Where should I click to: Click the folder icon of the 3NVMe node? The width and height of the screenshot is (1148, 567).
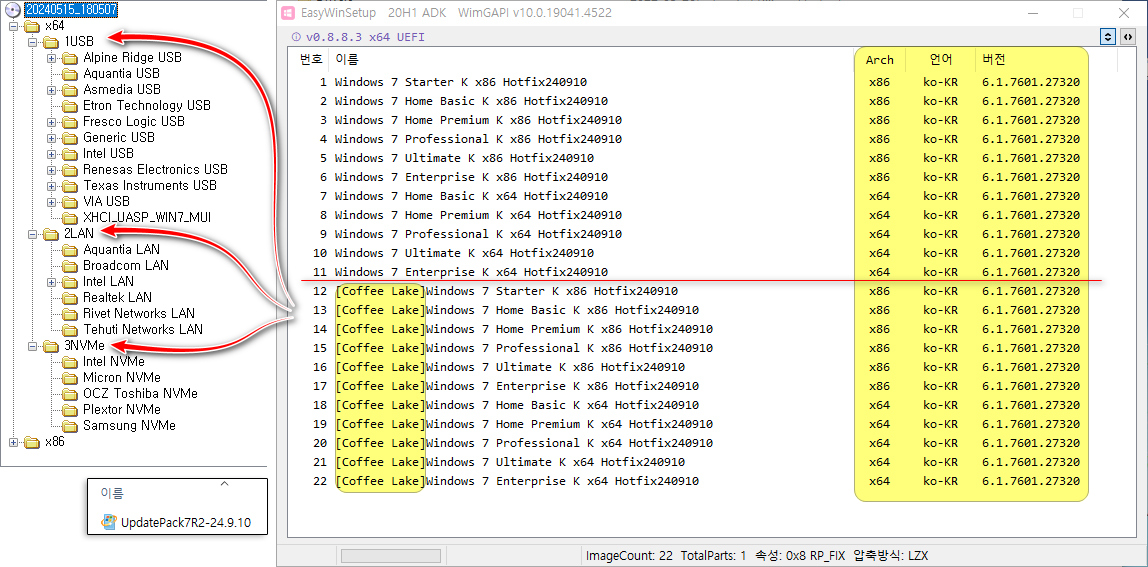51,346
